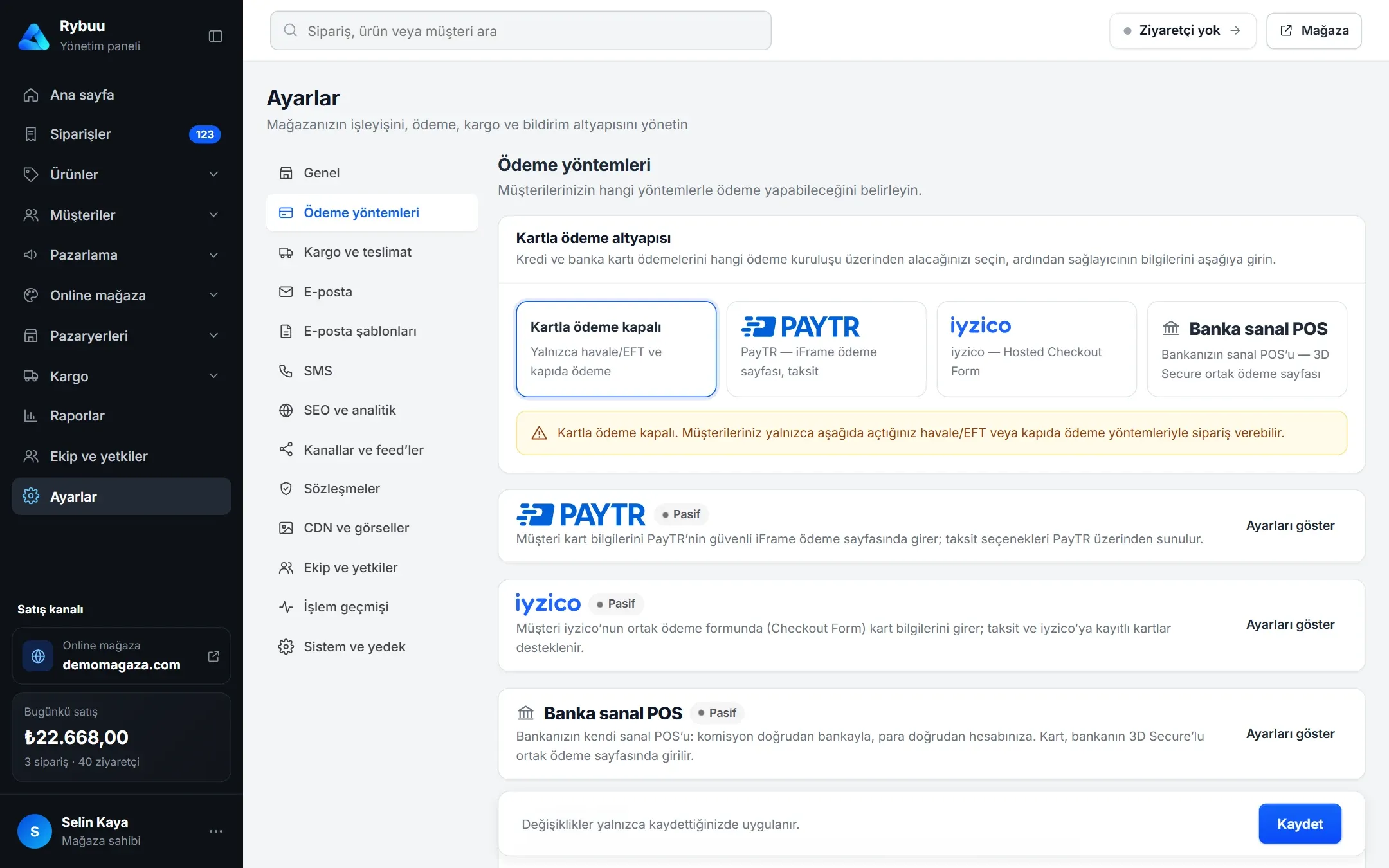
Task: Select Banka sanal POS provider card
Action: pos(1247,349)
